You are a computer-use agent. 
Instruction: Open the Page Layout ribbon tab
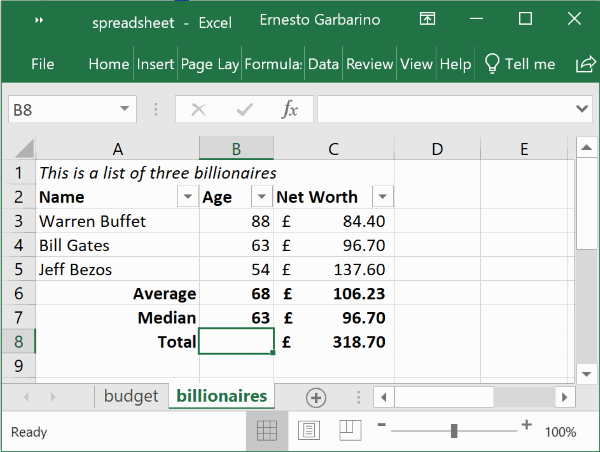click(x=210, y=64)
